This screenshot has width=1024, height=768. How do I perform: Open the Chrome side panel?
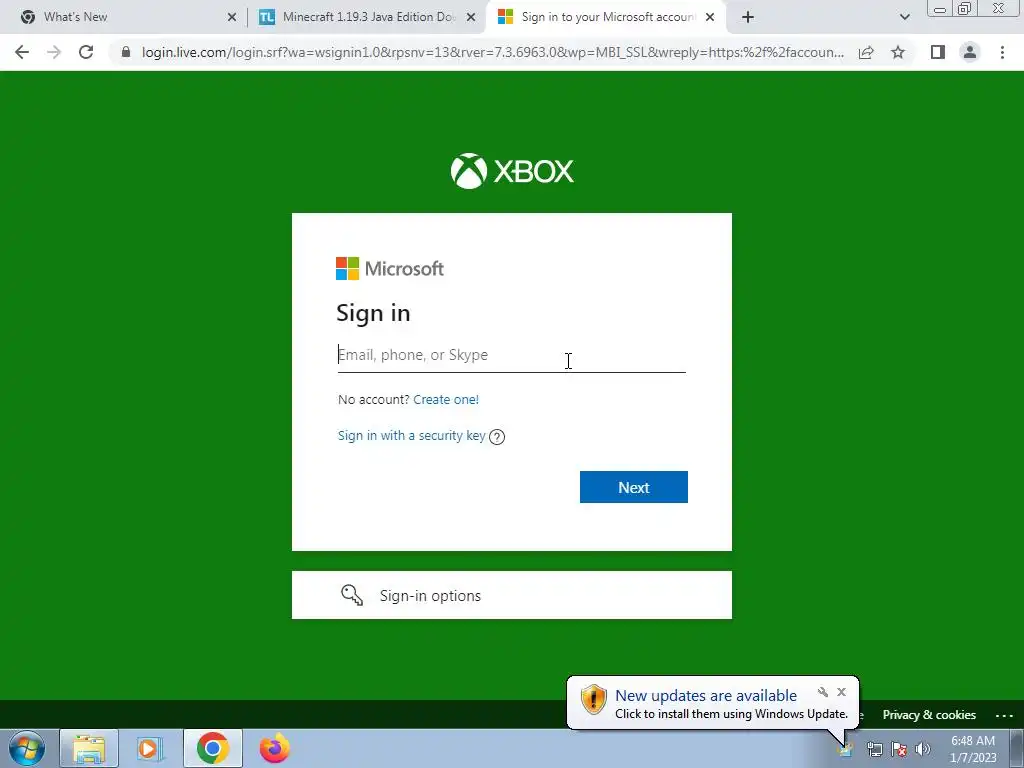pos(938,52)
